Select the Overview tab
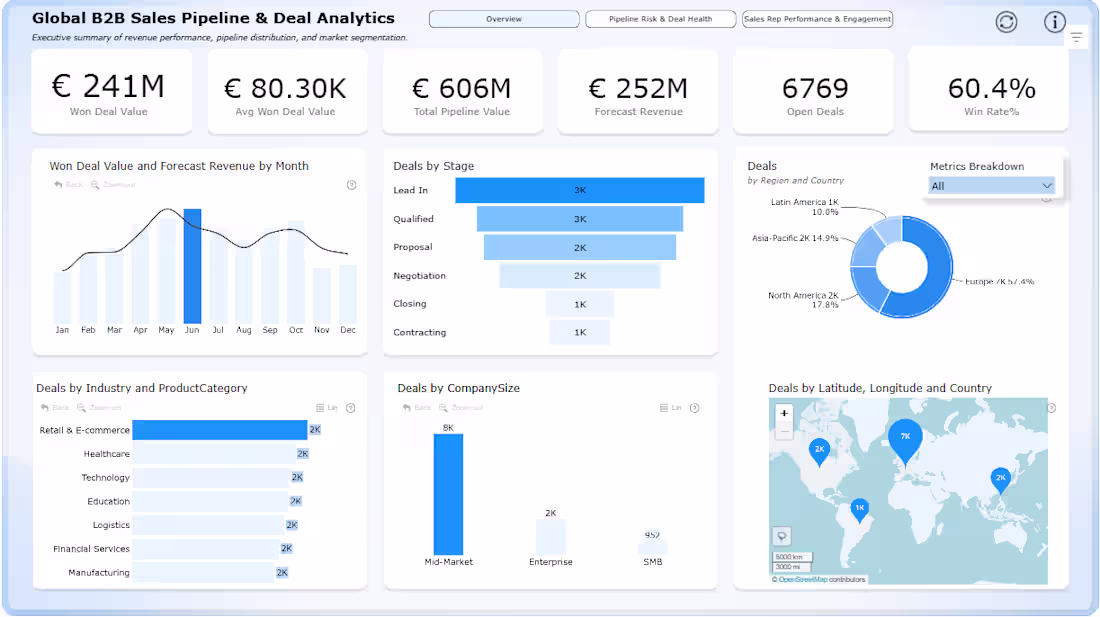 pos(506,18)
